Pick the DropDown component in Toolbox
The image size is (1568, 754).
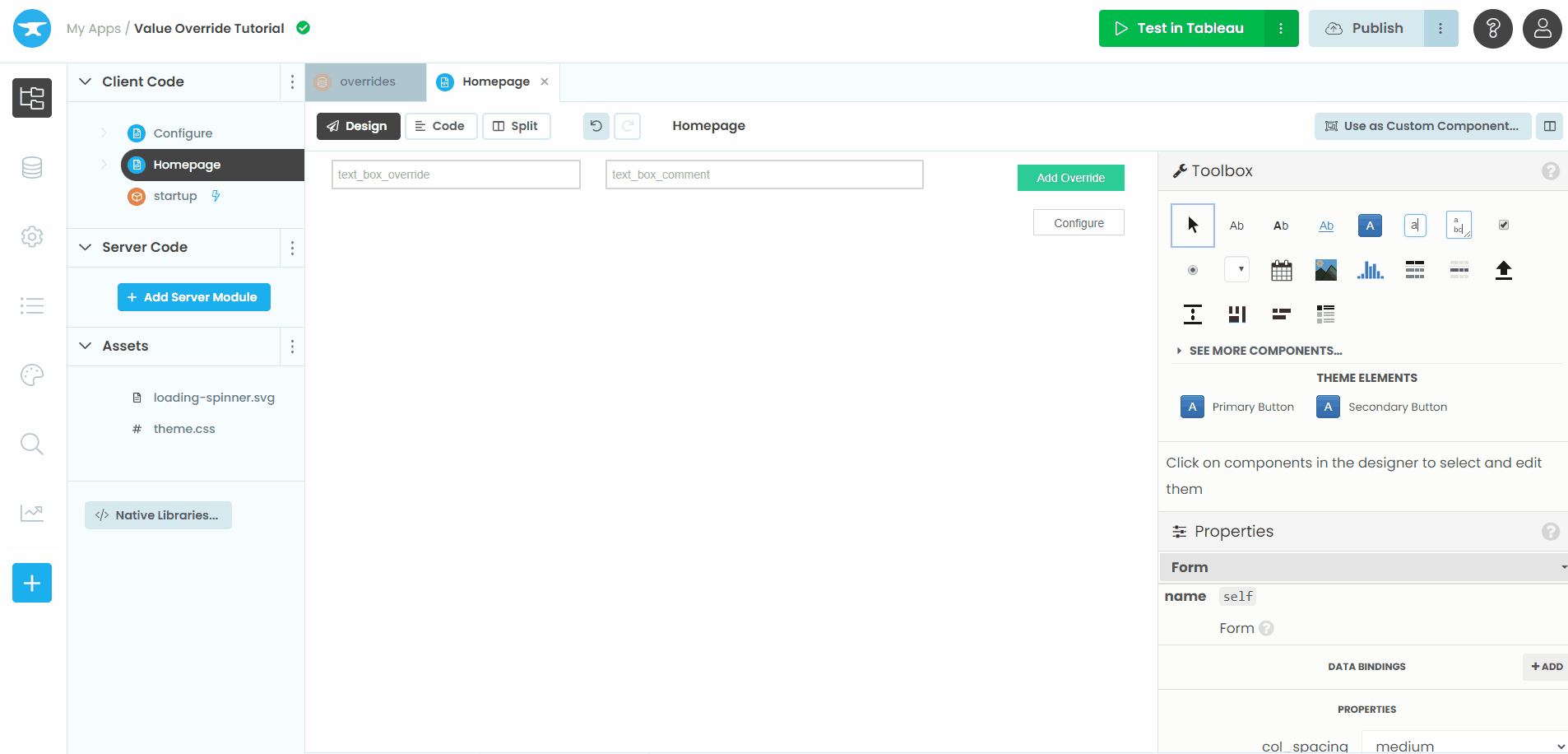pos(1236,269)
